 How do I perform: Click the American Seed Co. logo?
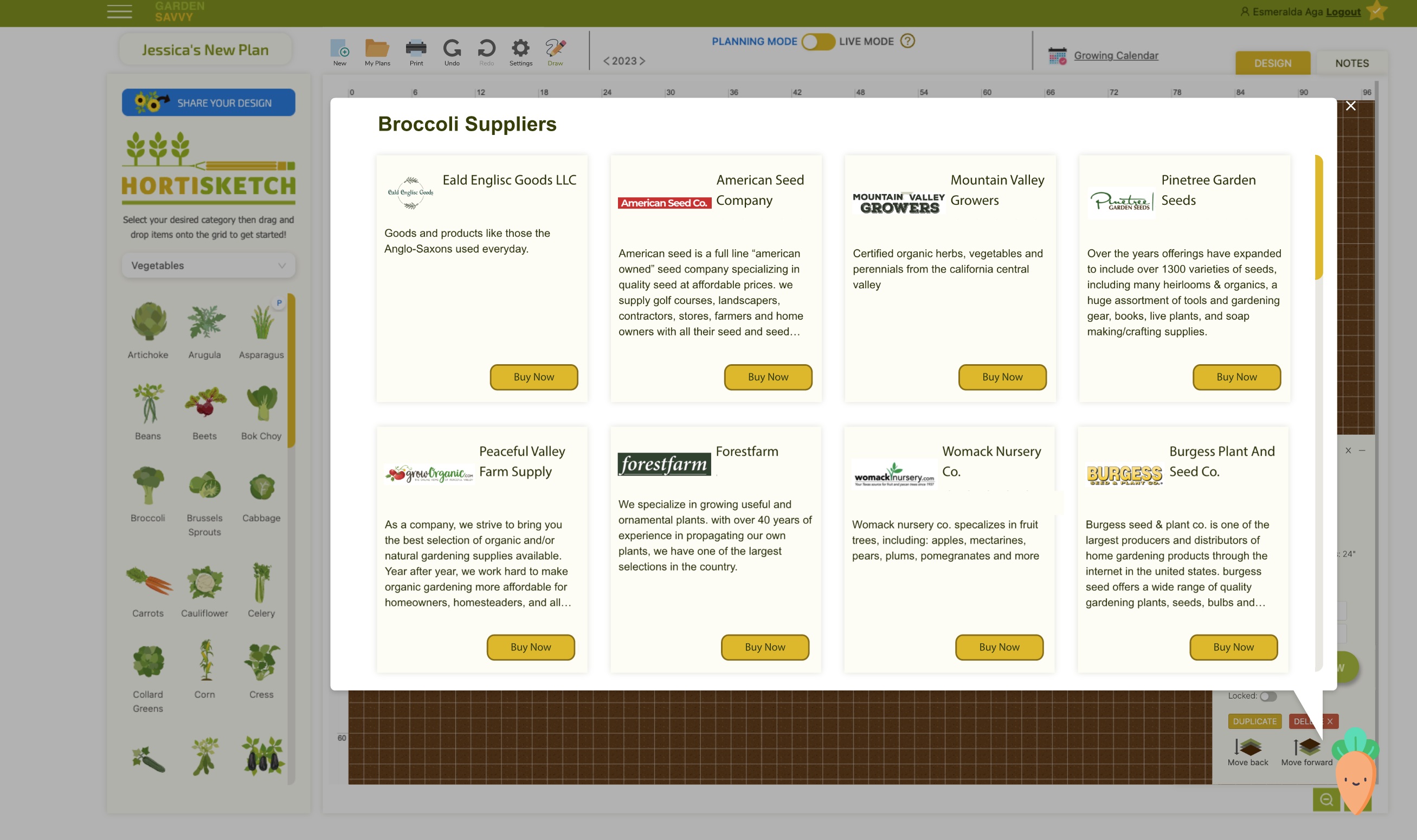665,203
